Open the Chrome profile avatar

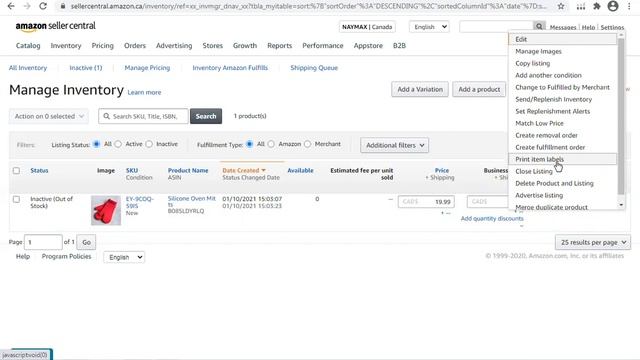tap(613, 6)
